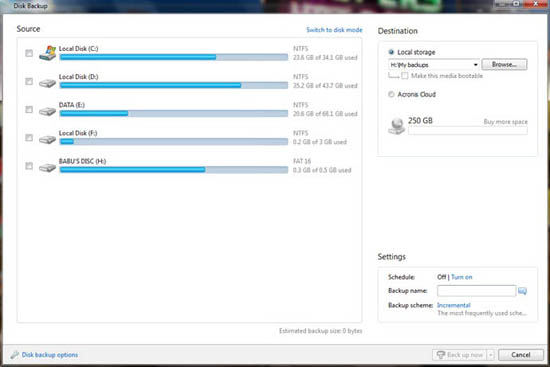Click the Browse... button
This screenshot has width=550, height=367.
point(504,65)
